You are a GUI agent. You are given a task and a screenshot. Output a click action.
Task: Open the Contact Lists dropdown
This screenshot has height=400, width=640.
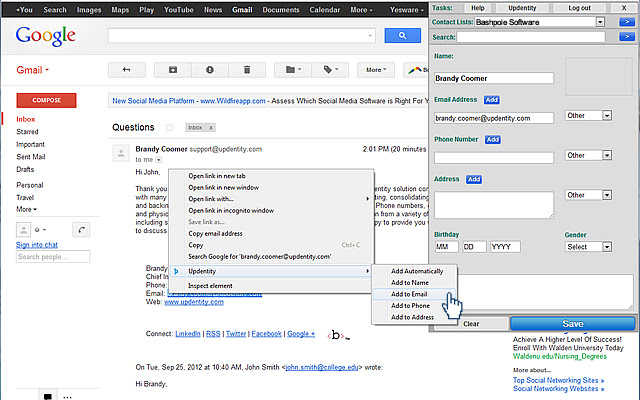pos(600,22)
